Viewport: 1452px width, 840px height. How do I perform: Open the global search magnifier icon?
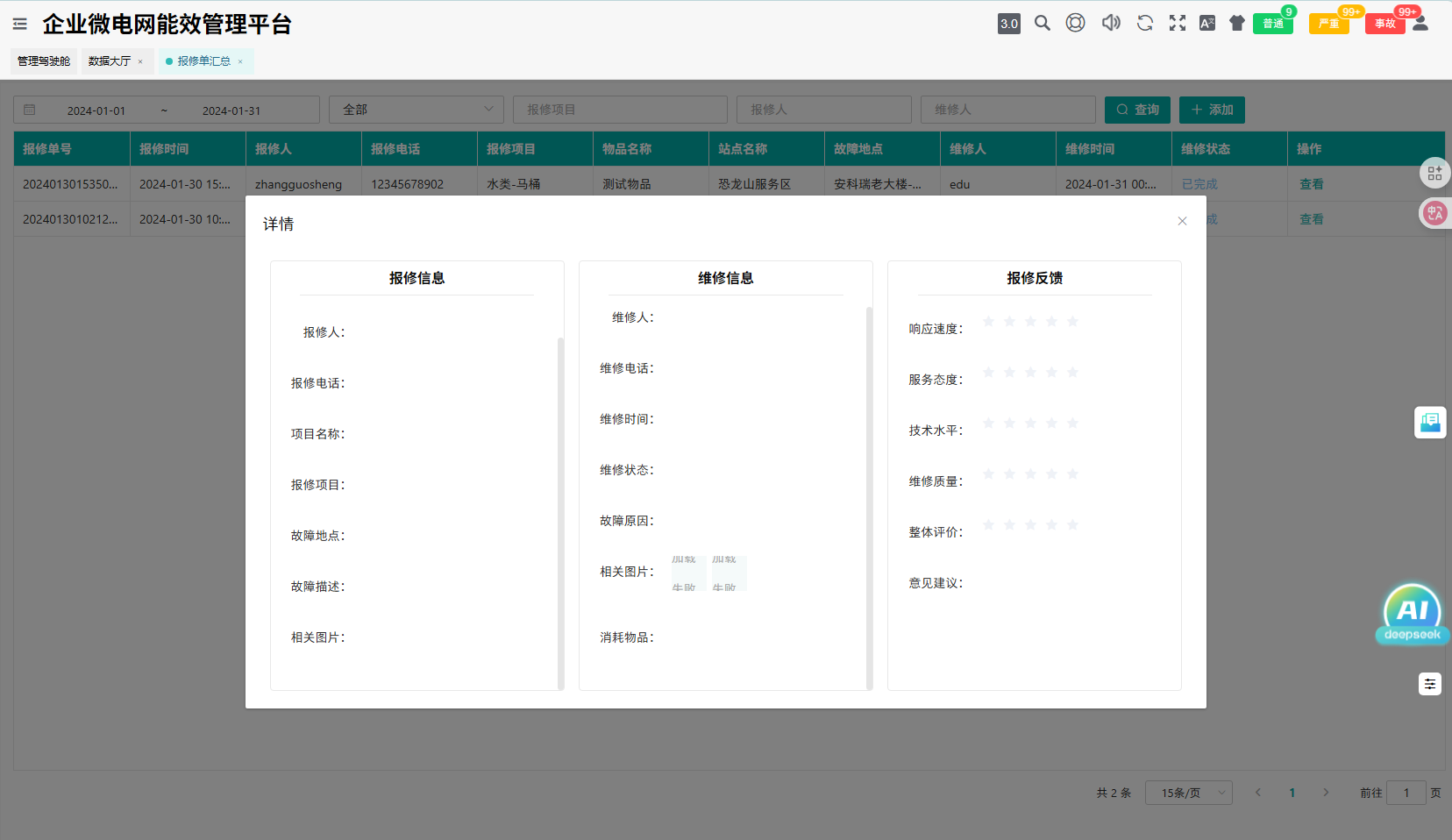pyautogui.click(x=1042, y=23)
